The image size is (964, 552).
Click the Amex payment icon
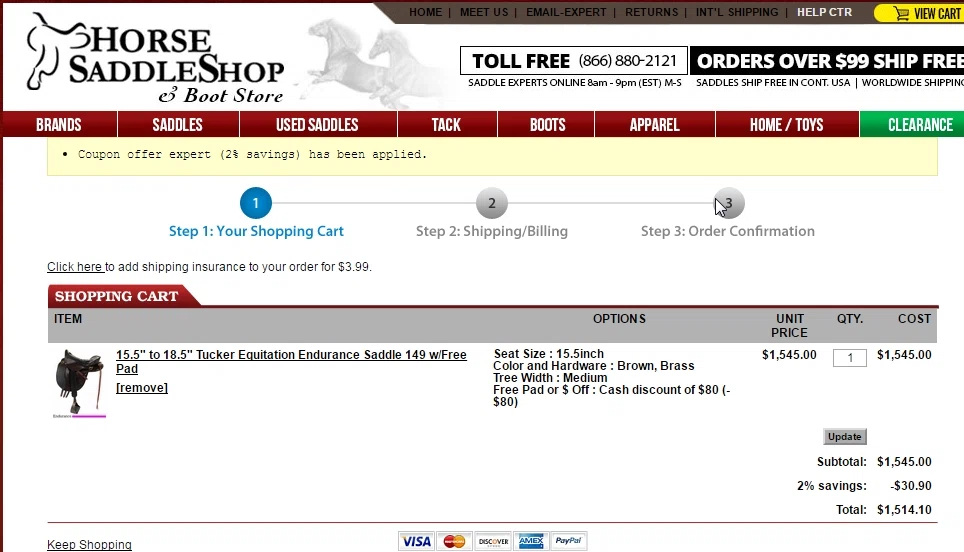pyautogui.click(x=531, y=541)
